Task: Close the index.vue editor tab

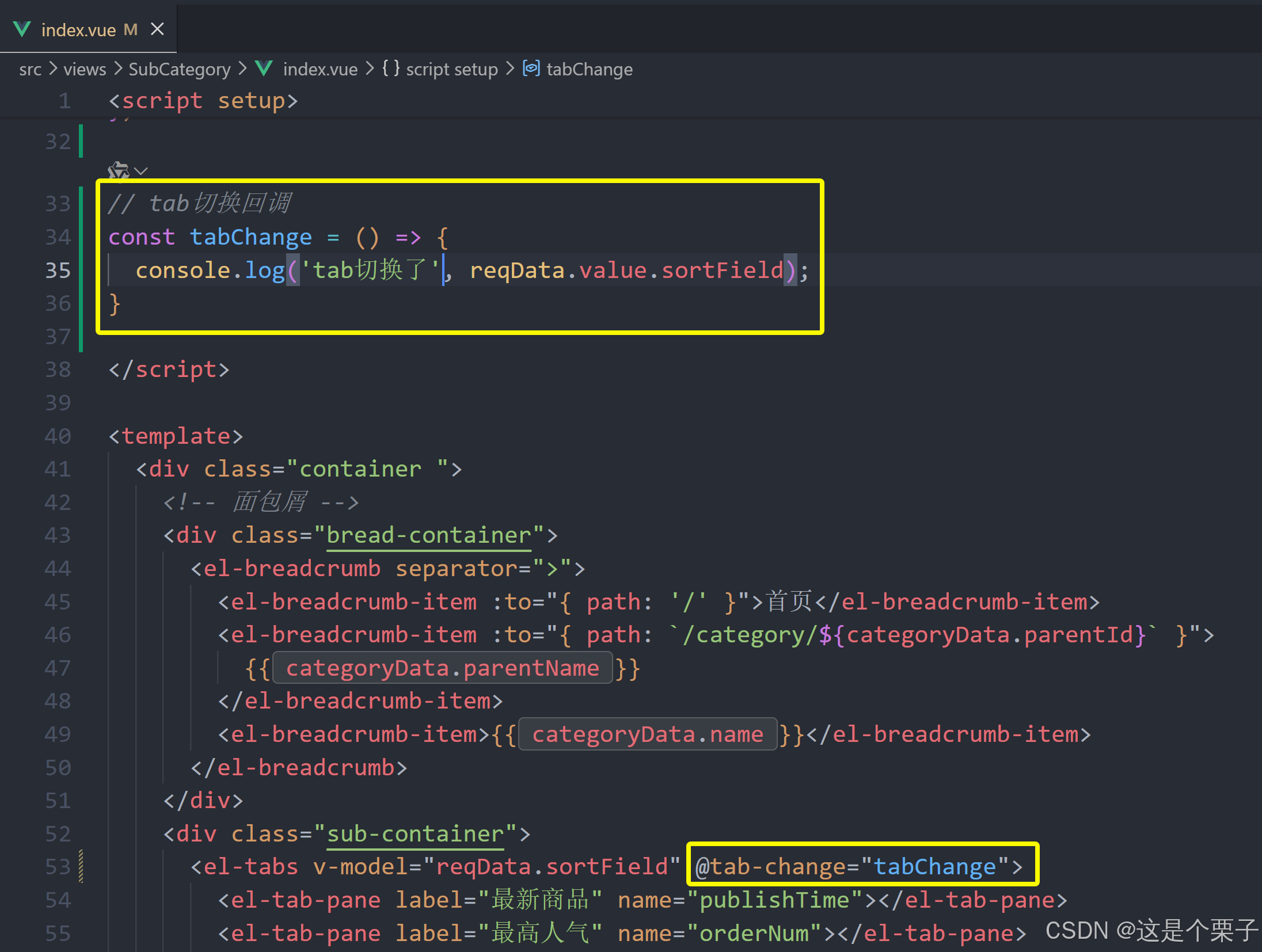Action: coord(157,29)
